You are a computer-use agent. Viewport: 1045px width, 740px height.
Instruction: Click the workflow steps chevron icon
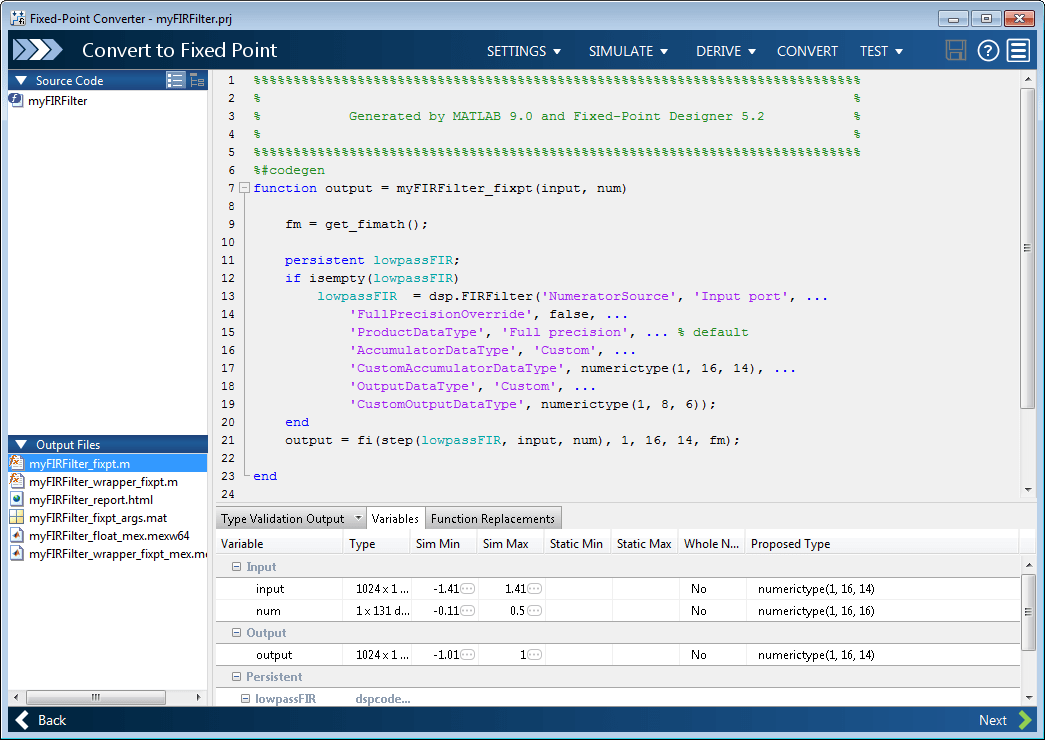click(38, 50)
